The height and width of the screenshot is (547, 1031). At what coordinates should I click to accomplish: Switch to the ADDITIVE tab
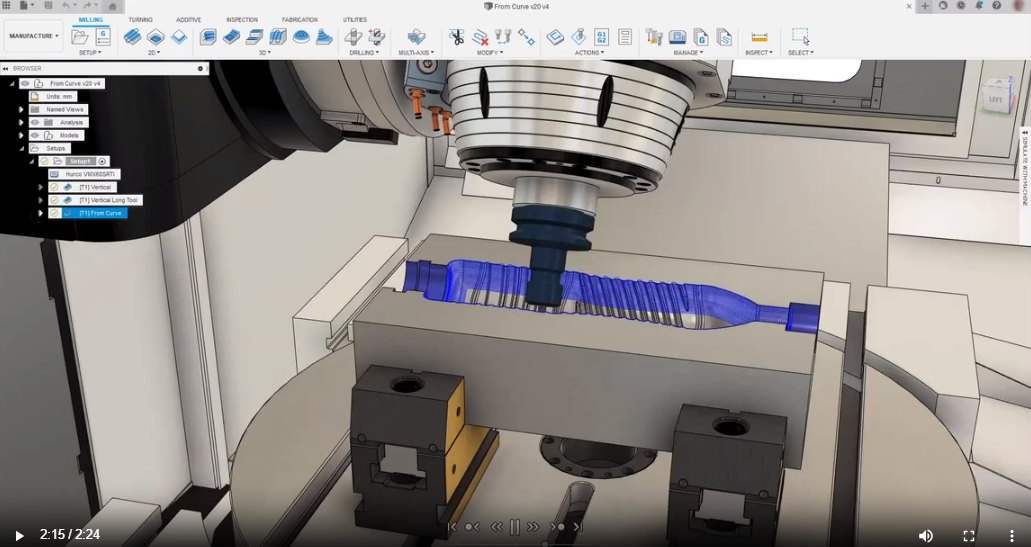pos(188,20)
